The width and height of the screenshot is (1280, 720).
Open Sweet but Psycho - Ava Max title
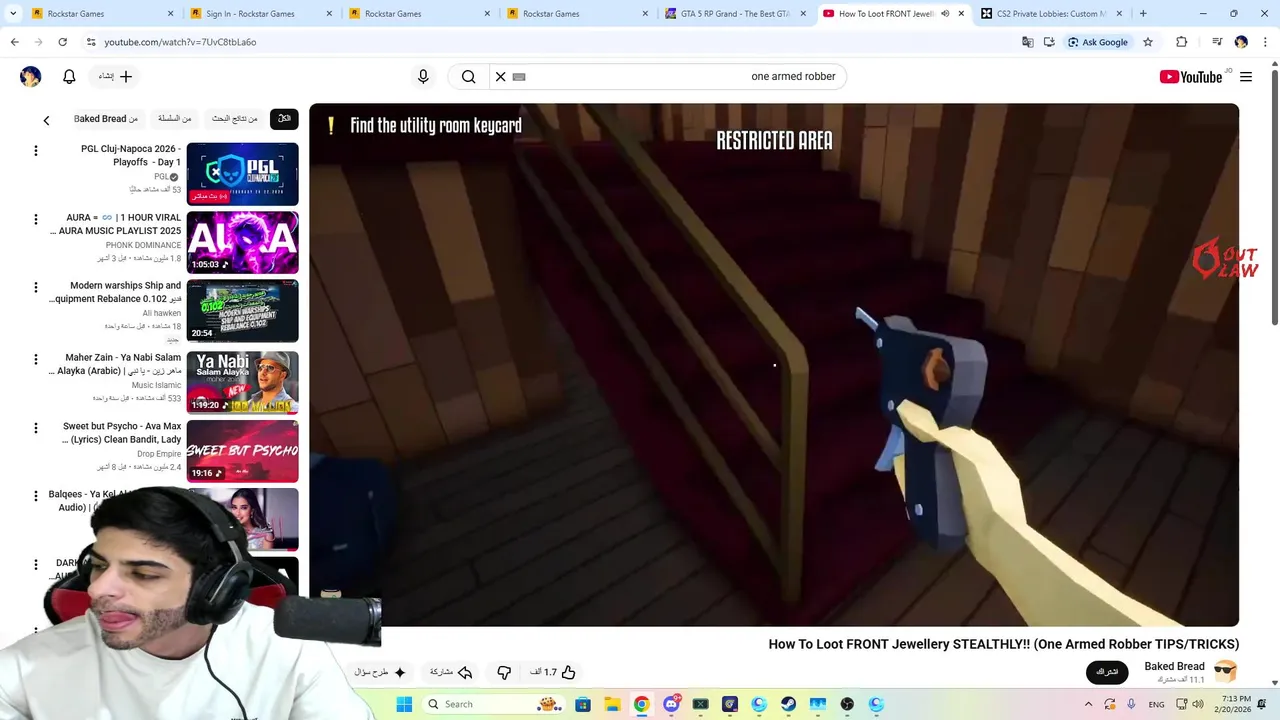coord(121,433)
